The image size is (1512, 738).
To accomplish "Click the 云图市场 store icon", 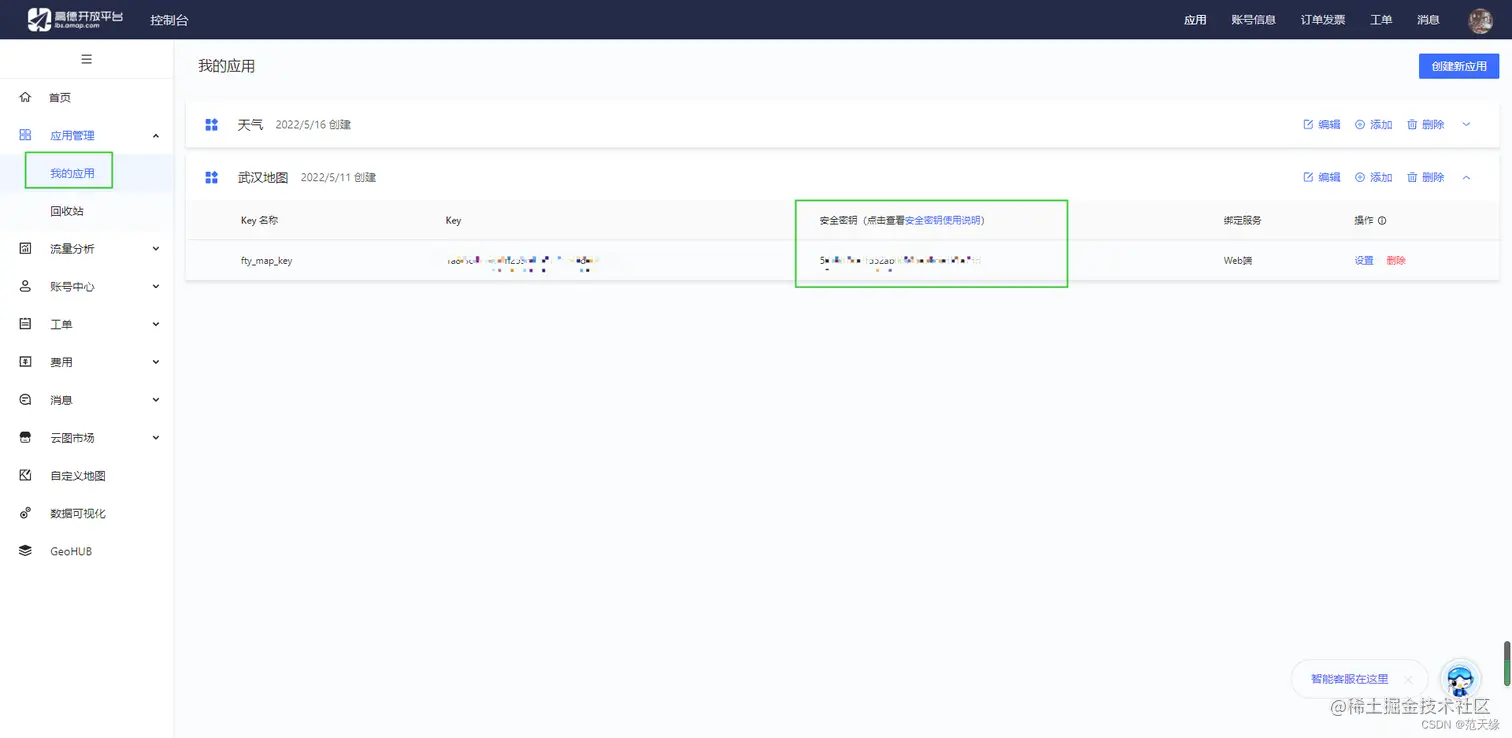I will pyautogui.click(x=26, y=437).
